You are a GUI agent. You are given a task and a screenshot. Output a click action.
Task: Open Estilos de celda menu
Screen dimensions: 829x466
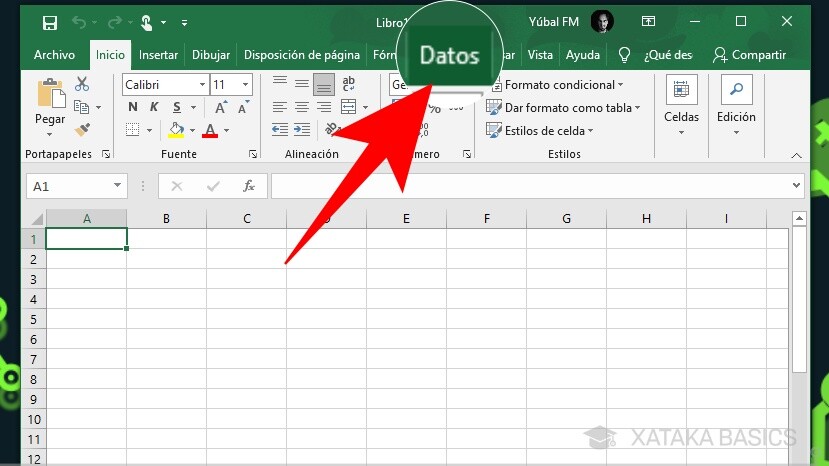pyautogui.click(x=539, y=131)
